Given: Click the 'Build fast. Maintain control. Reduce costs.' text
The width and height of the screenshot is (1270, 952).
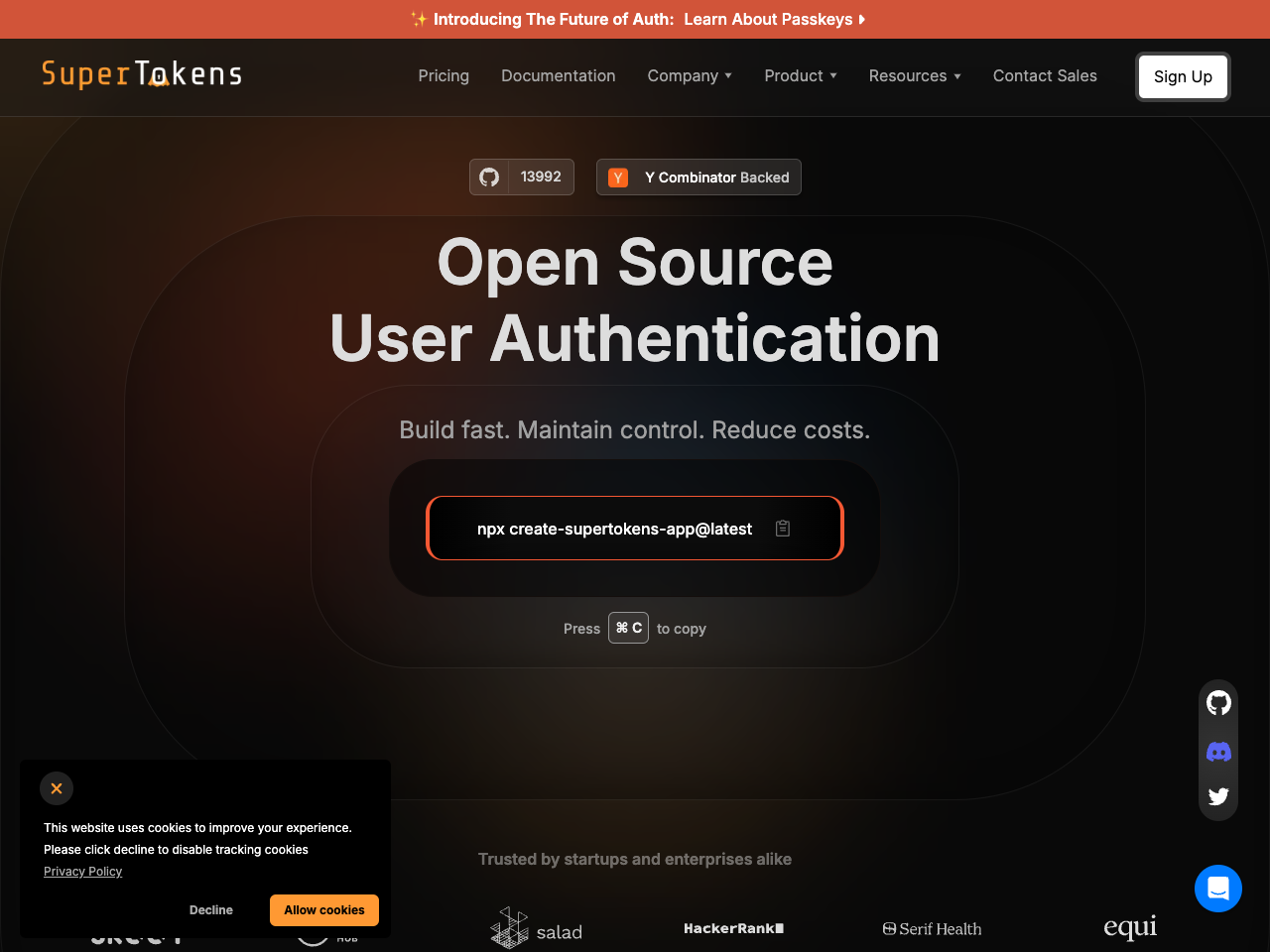Looking at the screenshot, I should click(635, 429).
